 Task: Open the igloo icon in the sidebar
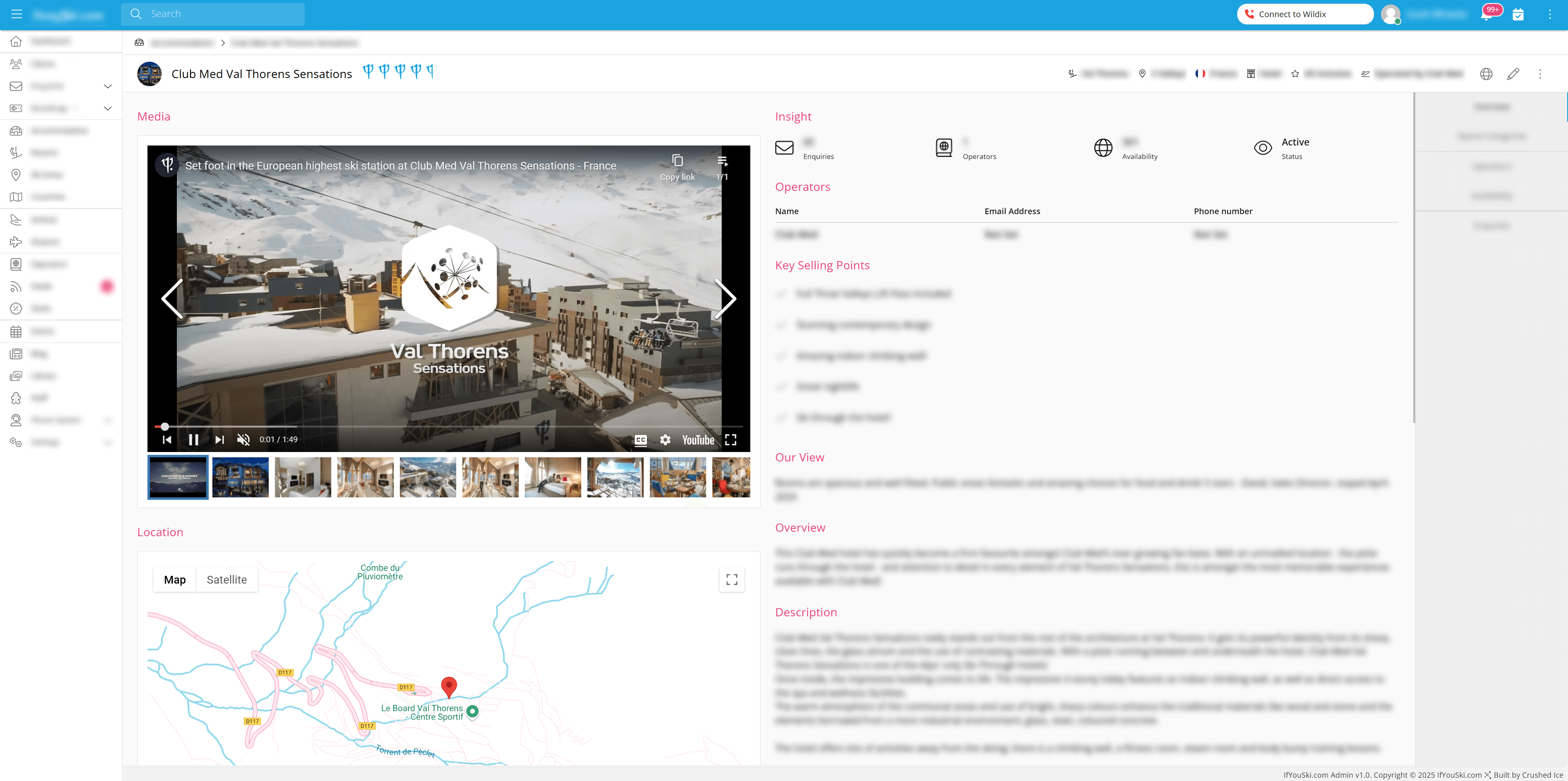point(16,130)
